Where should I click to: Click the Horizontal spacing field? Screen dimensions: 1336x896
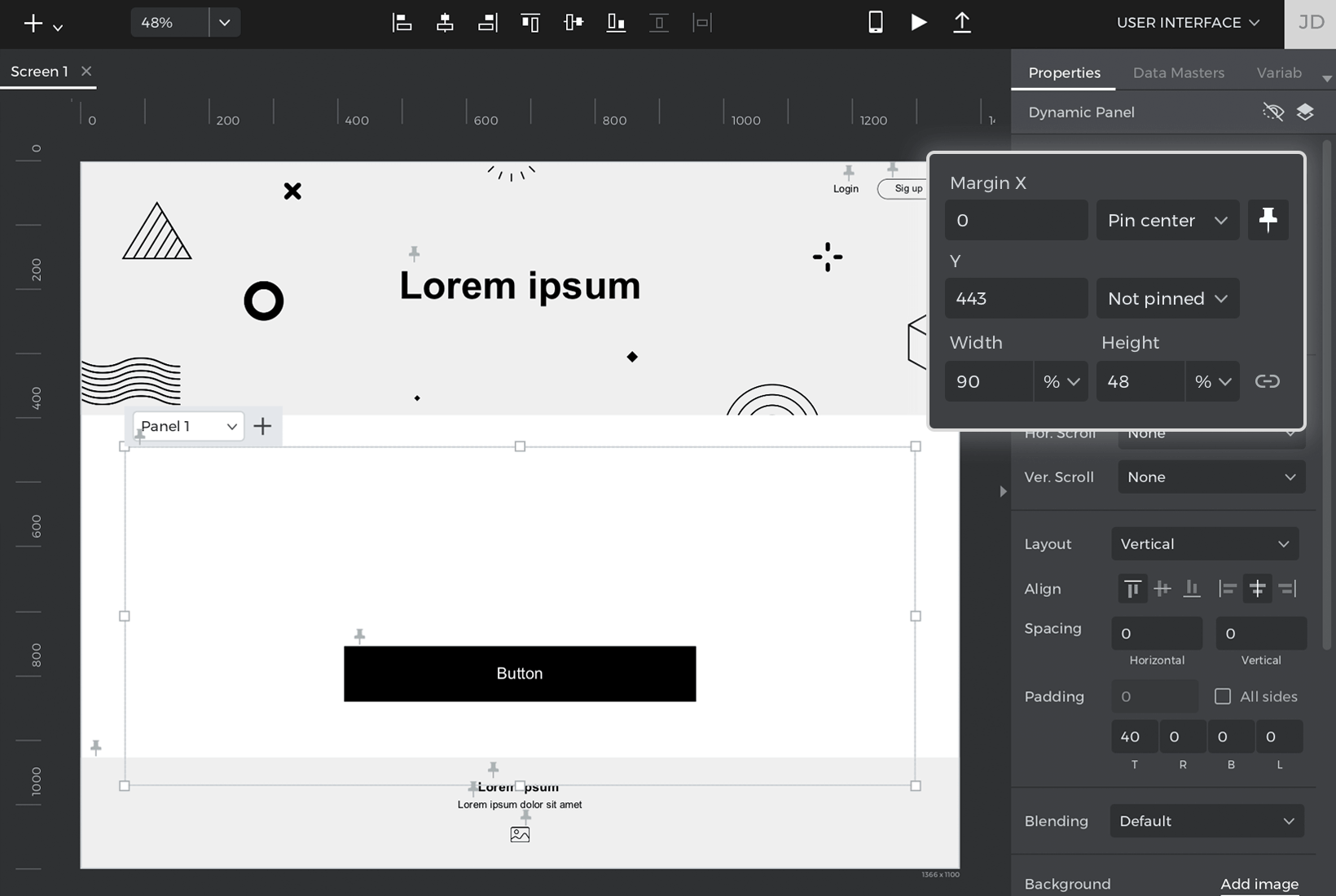1157,633
